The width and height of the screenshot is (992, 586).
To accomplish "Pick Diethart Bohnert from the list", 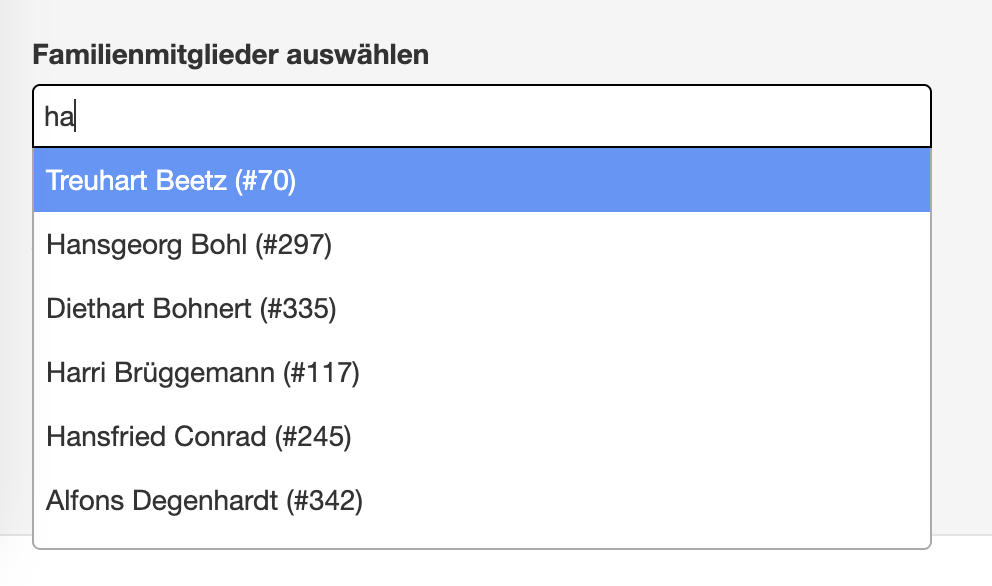I will (191, 309).
